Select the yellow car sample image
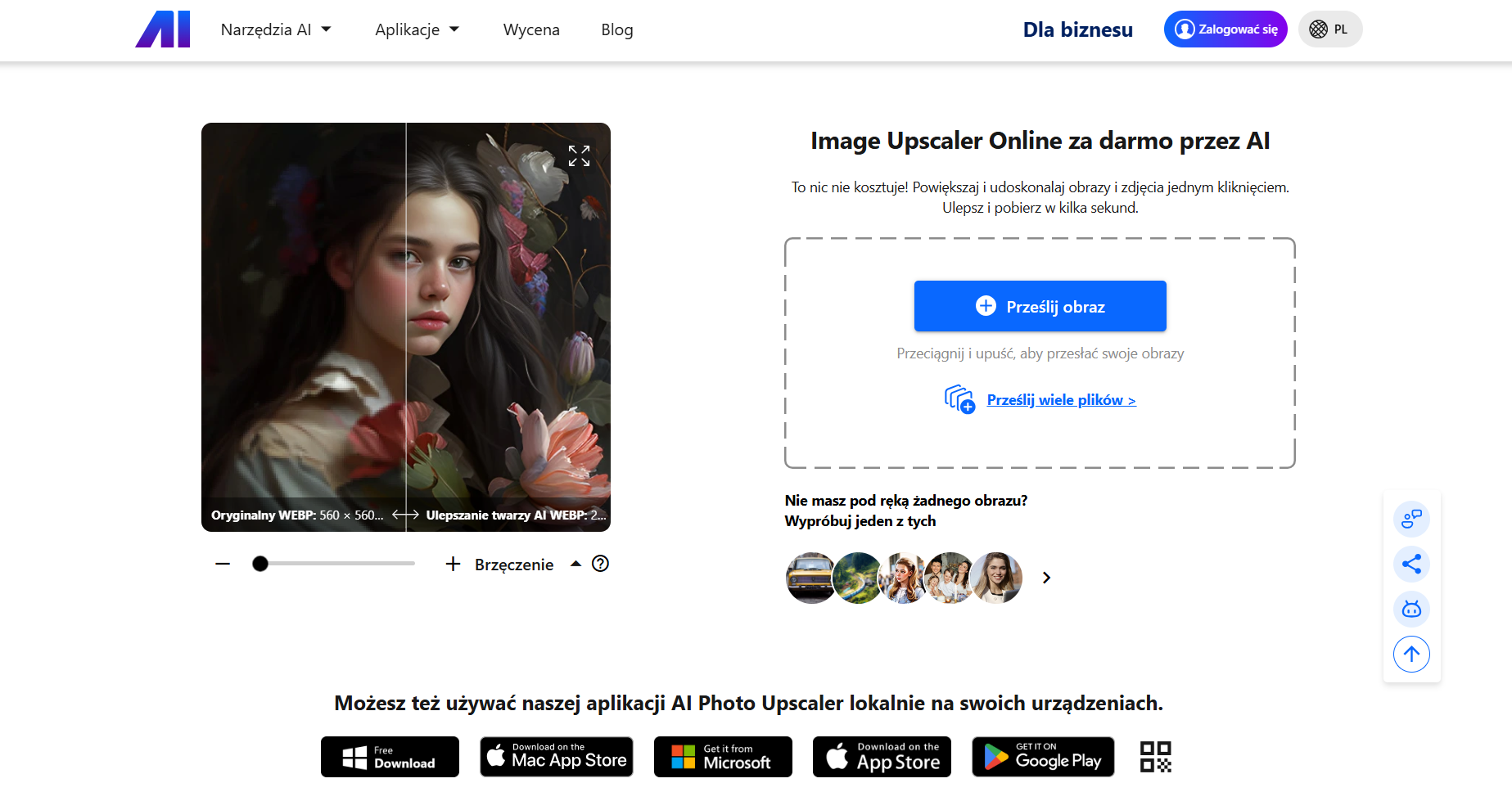Viewport: 1512px width, 792px height. (x=810, y=578)
